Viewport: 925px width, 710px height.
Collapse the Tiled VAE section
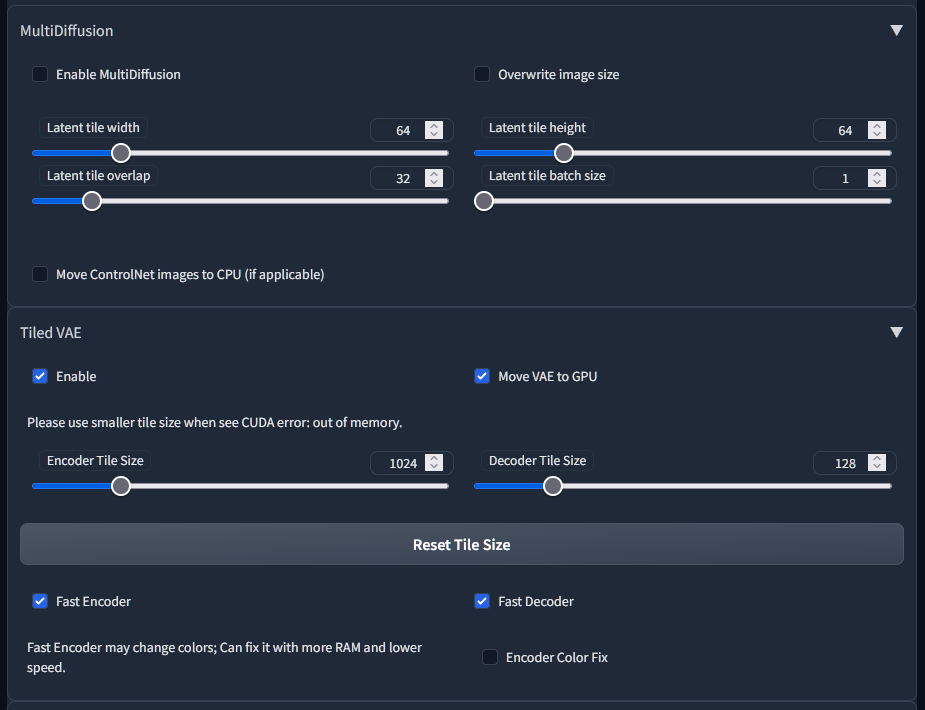[x=897, y=332]
